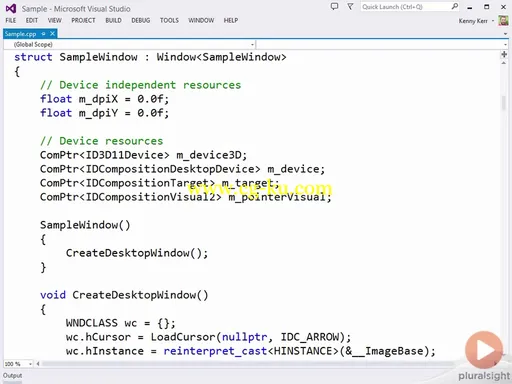Click on m_dpiY variable declaration
This screenshot has width=512, height=384.
[x=98, y=113]
